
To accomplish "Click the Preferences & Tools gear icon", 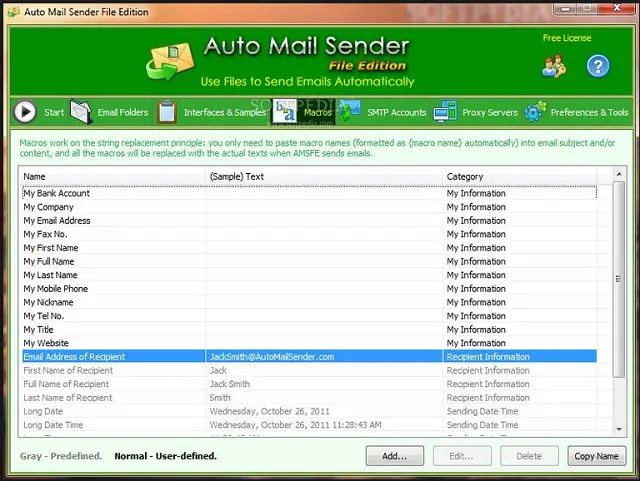I will click(x=536, y=111).
